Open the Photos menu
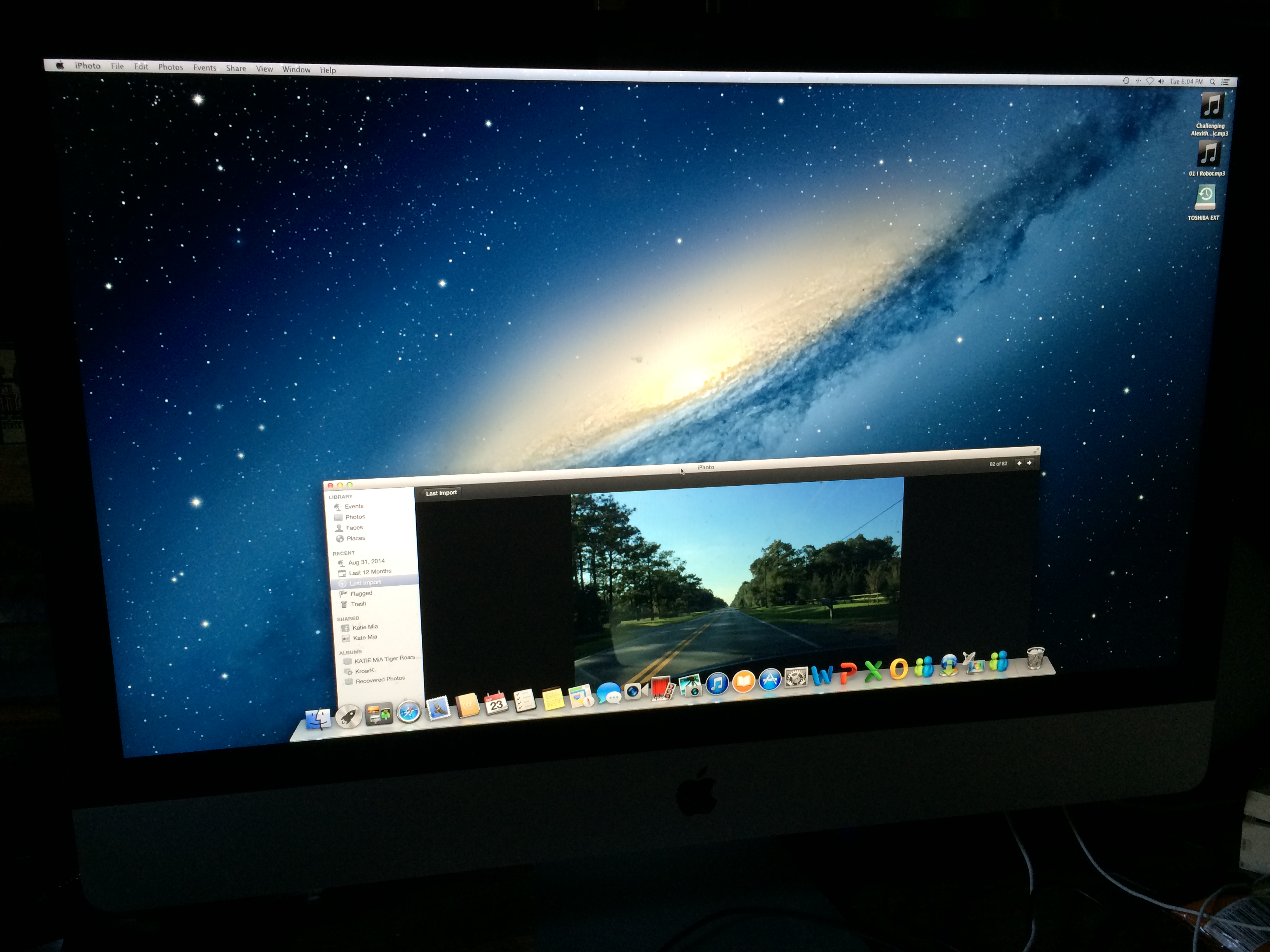The image size is (1270, 952). [x=170, y=67]
